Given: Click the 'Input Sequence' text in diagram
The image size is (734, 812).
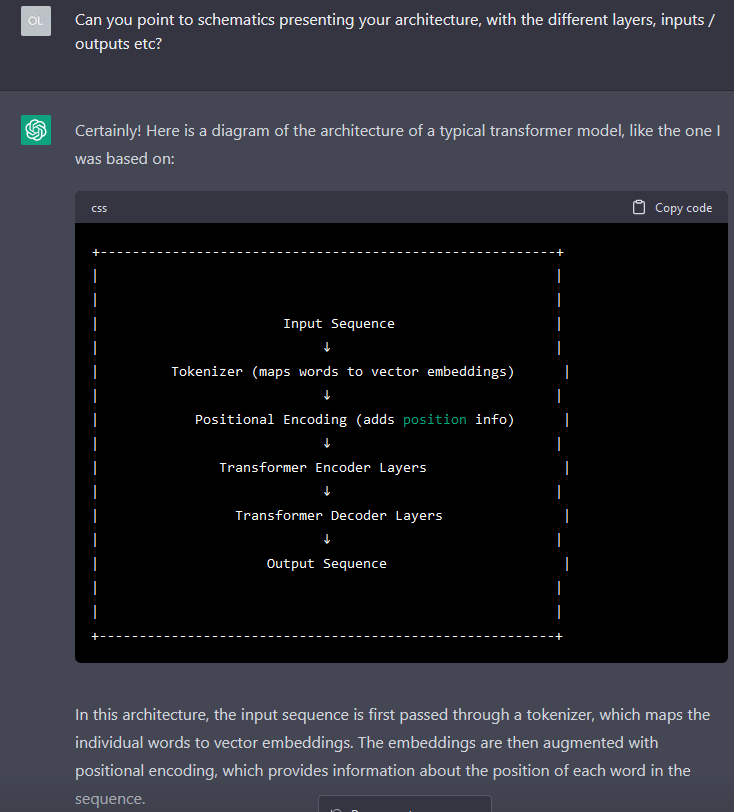Looking at the screenshot, I should pos(339,324).
